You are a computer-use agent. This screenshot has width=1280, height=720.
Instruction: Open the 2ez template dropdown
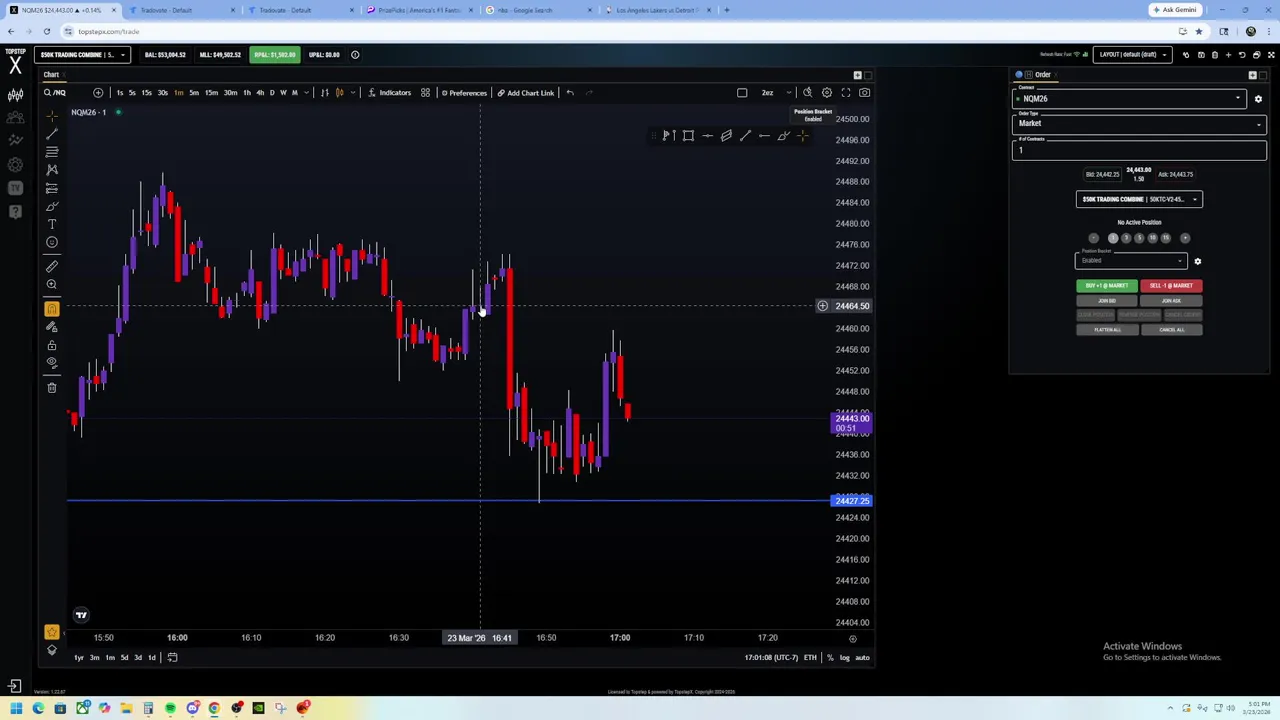pos(775,93)
